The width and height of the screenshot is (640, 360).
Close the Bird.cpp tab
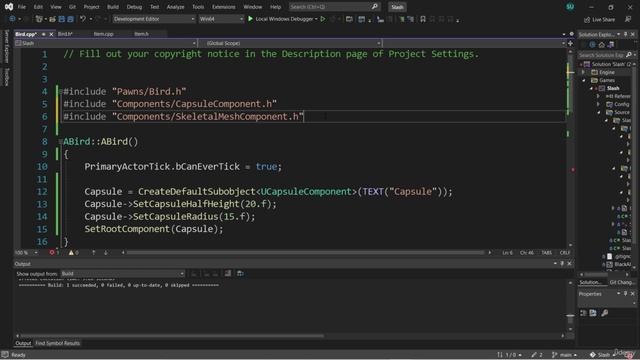51,34
